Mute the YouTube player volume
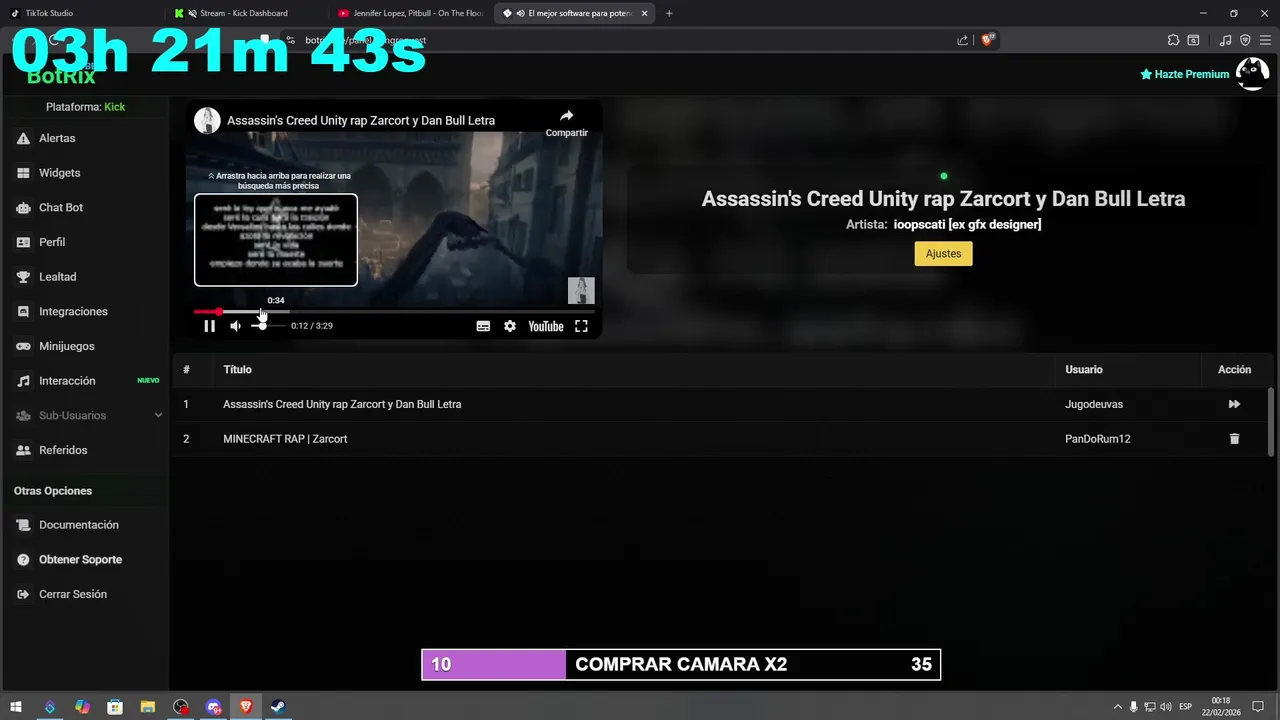The image size is (1280, 720). tap(235, 326)
